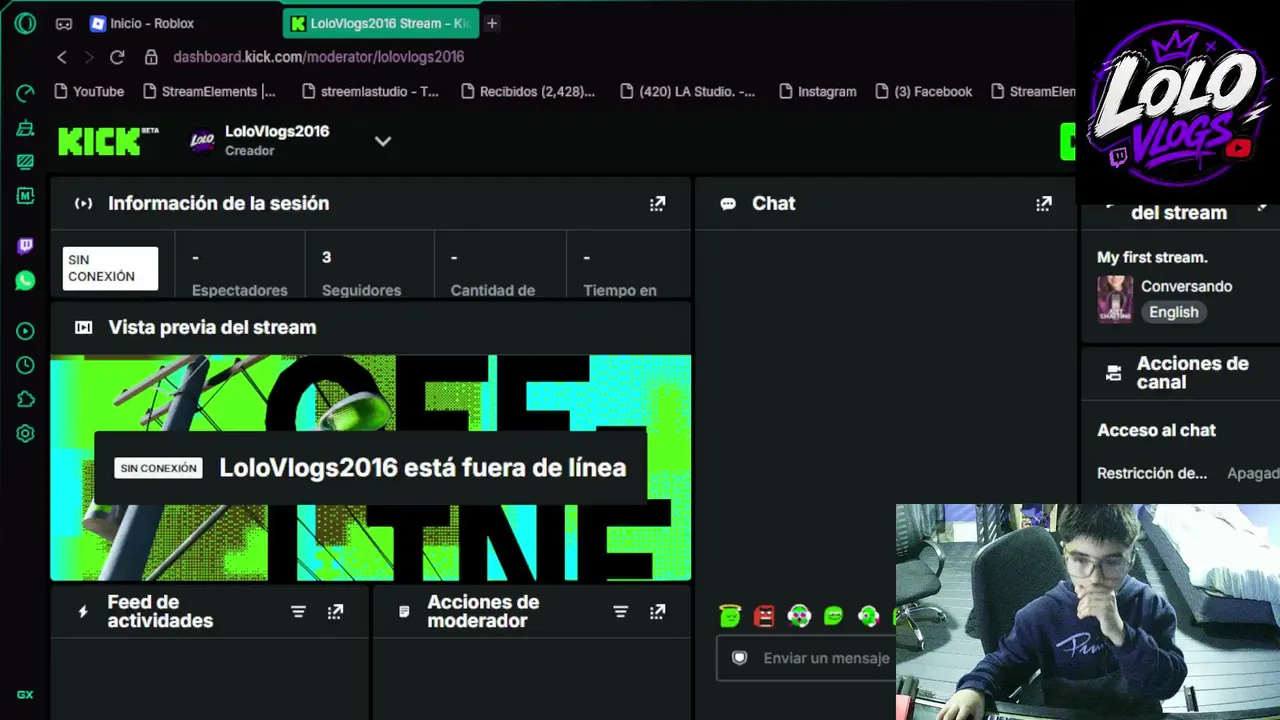Click the Conversando category label
This screenshot has width=1280, height=720.
1186,286
